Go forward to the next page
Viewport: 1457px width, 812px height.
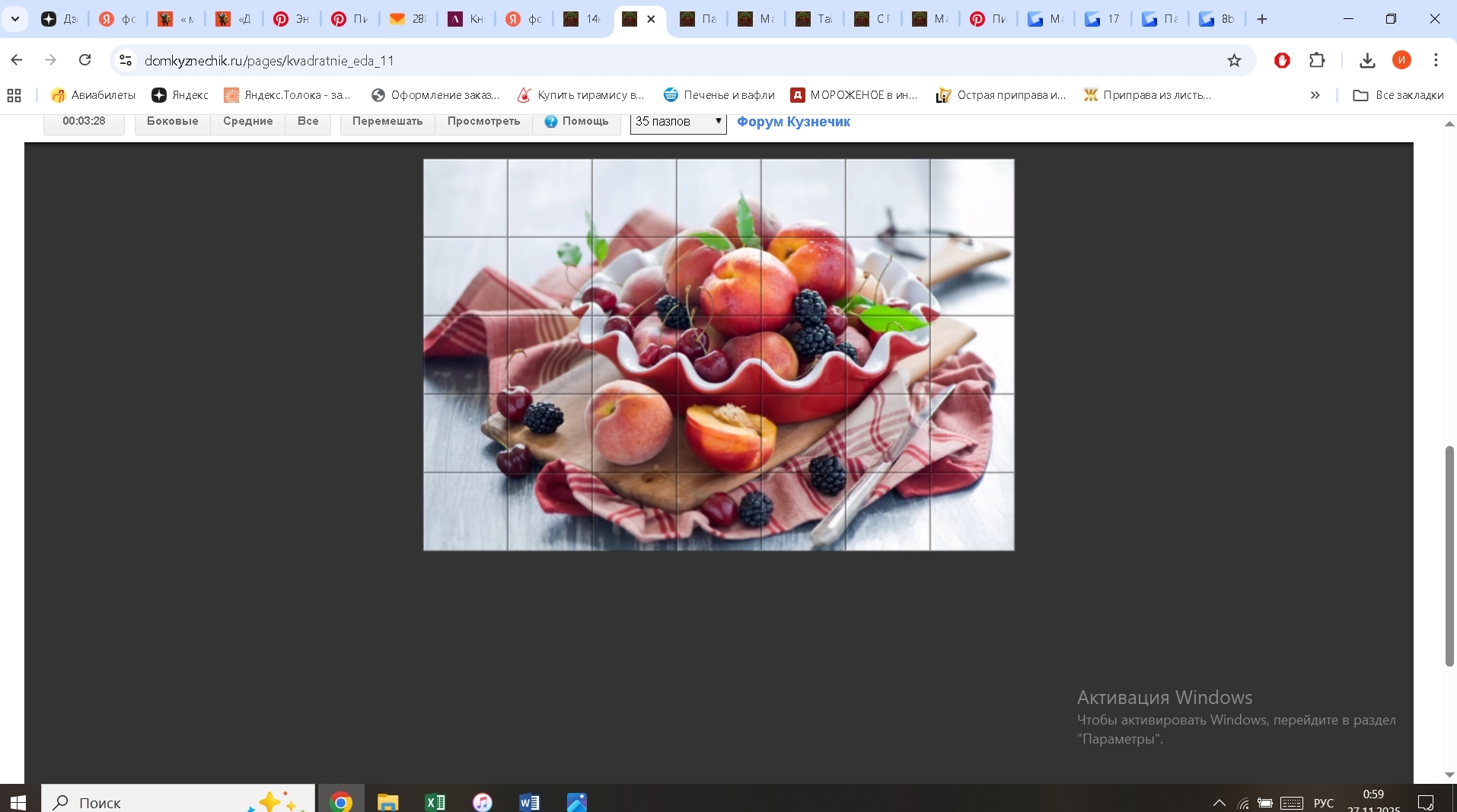click(50, 60)
